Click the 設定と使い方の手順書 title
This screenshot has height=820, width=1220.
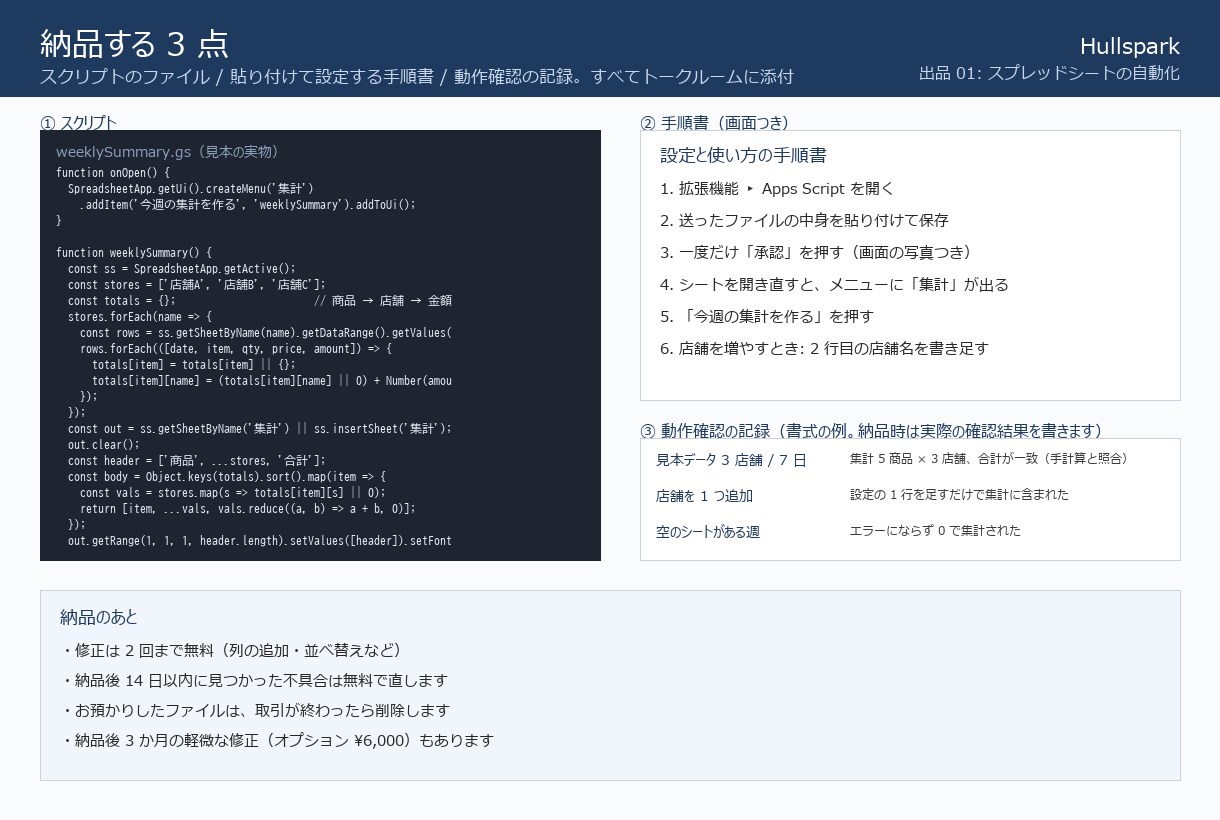(743, 156)
